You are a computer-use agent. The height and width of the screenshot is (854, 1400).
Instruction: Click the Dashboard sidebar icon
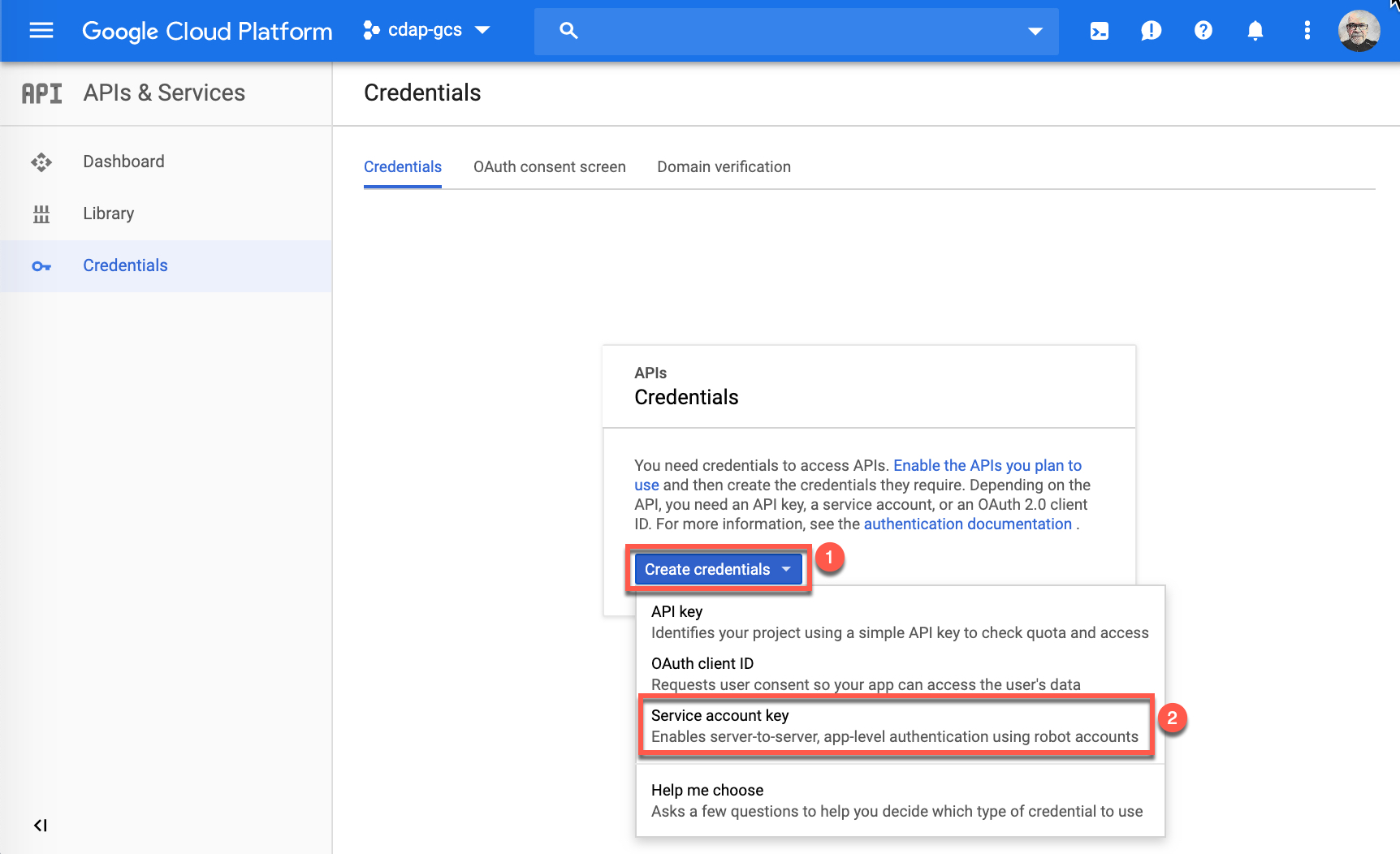[41, 162]
